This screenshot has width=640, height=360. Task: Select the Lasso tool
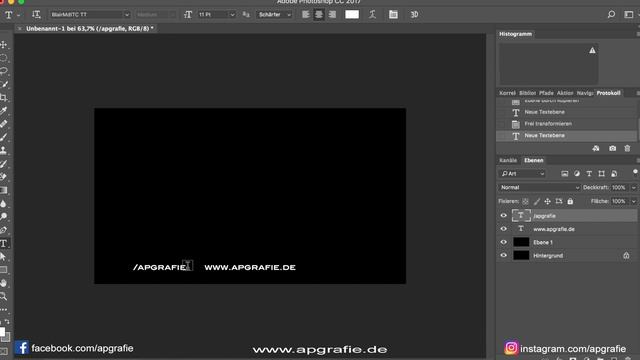(x=4, y=71)
